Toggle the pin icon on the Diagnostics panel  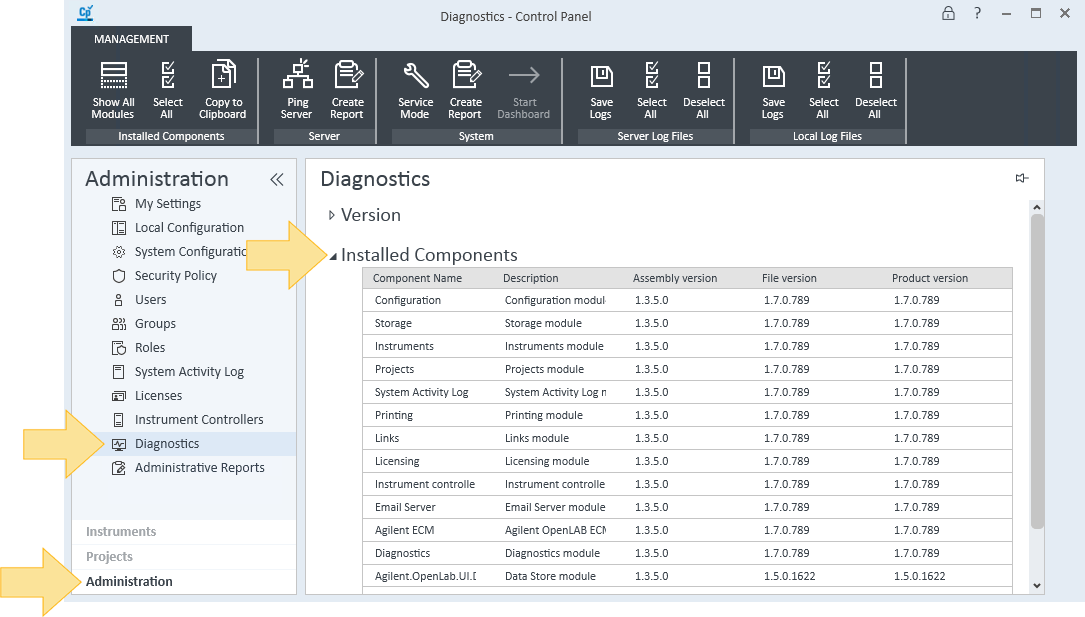pos(1021,178)
